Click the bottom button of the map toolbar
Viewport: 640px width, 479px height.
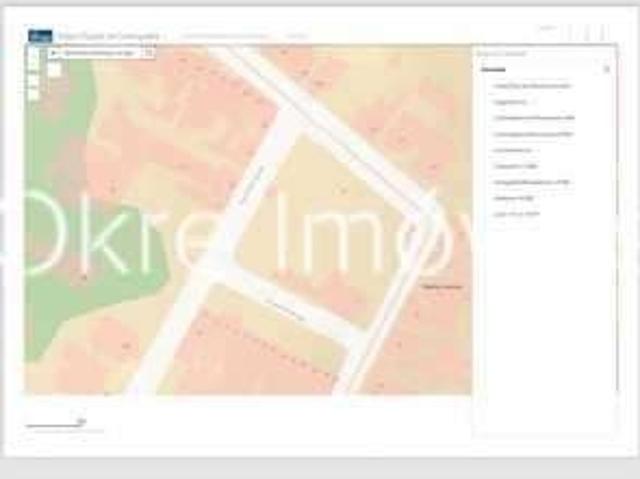pyautogui.click(x=33, y=95)
